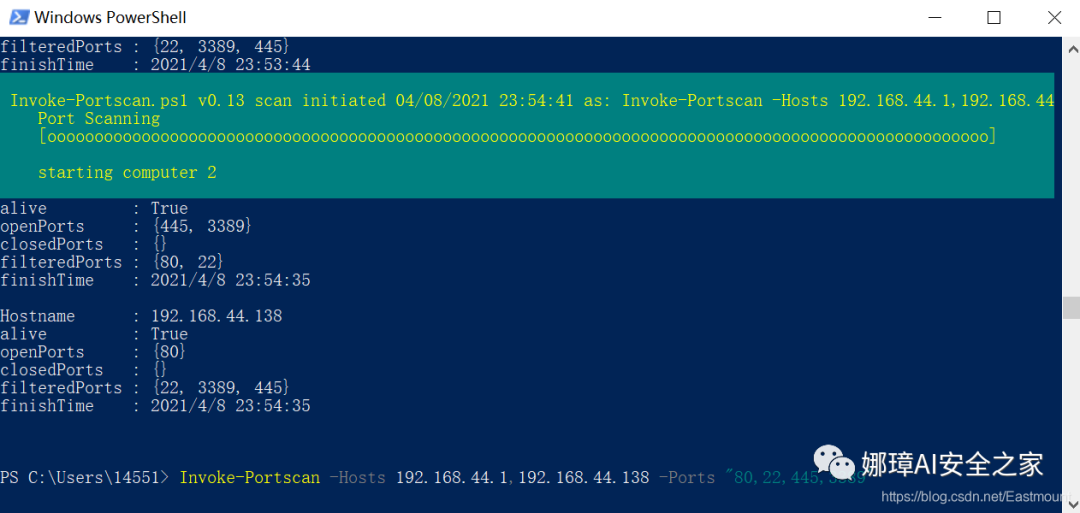Click the Hostname 192.168.44.138 line
Image resolution: width=1080 pixels, height=513 pixels.
pos(141,317)
